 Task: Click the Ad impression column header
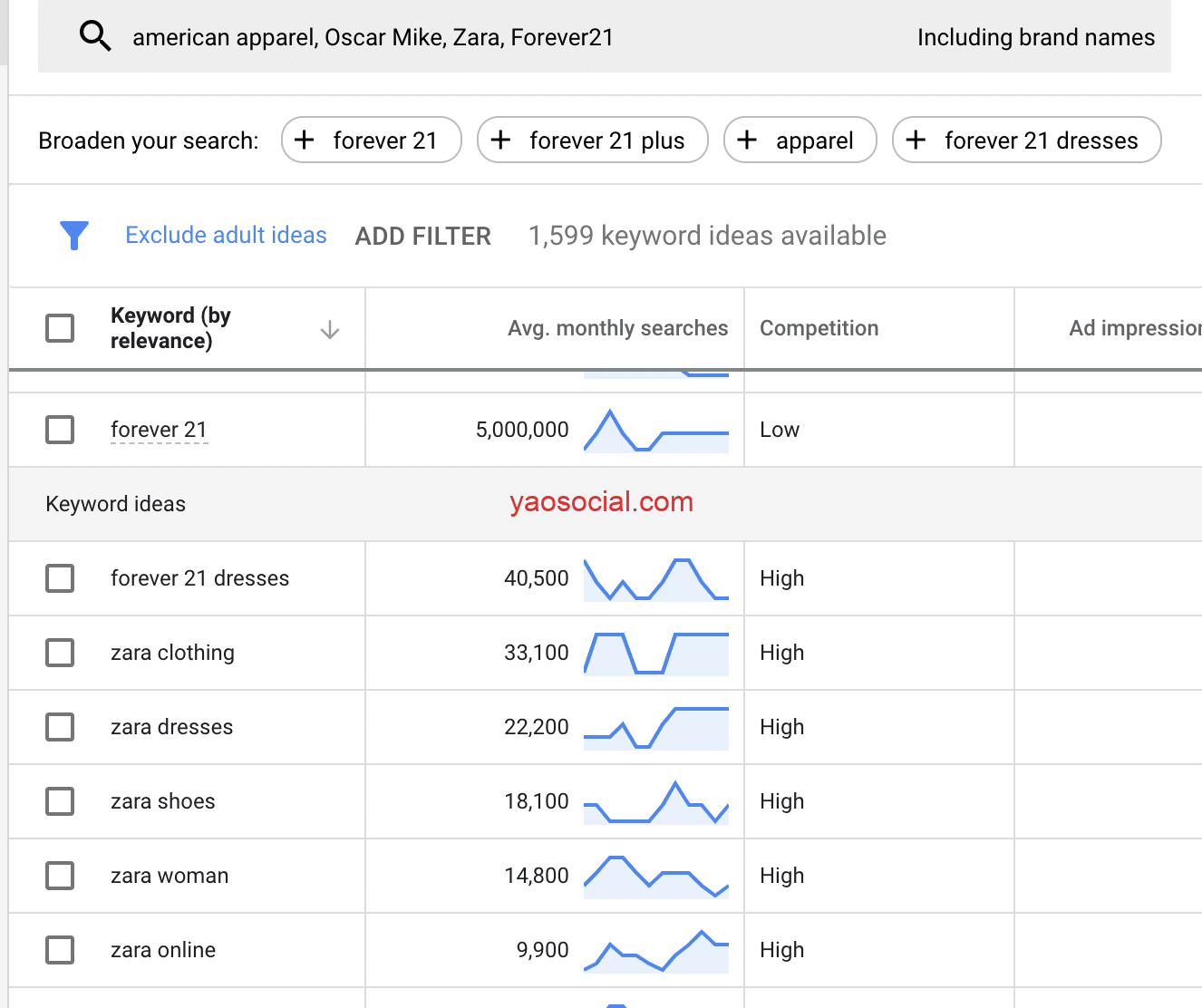point(1134,328)
